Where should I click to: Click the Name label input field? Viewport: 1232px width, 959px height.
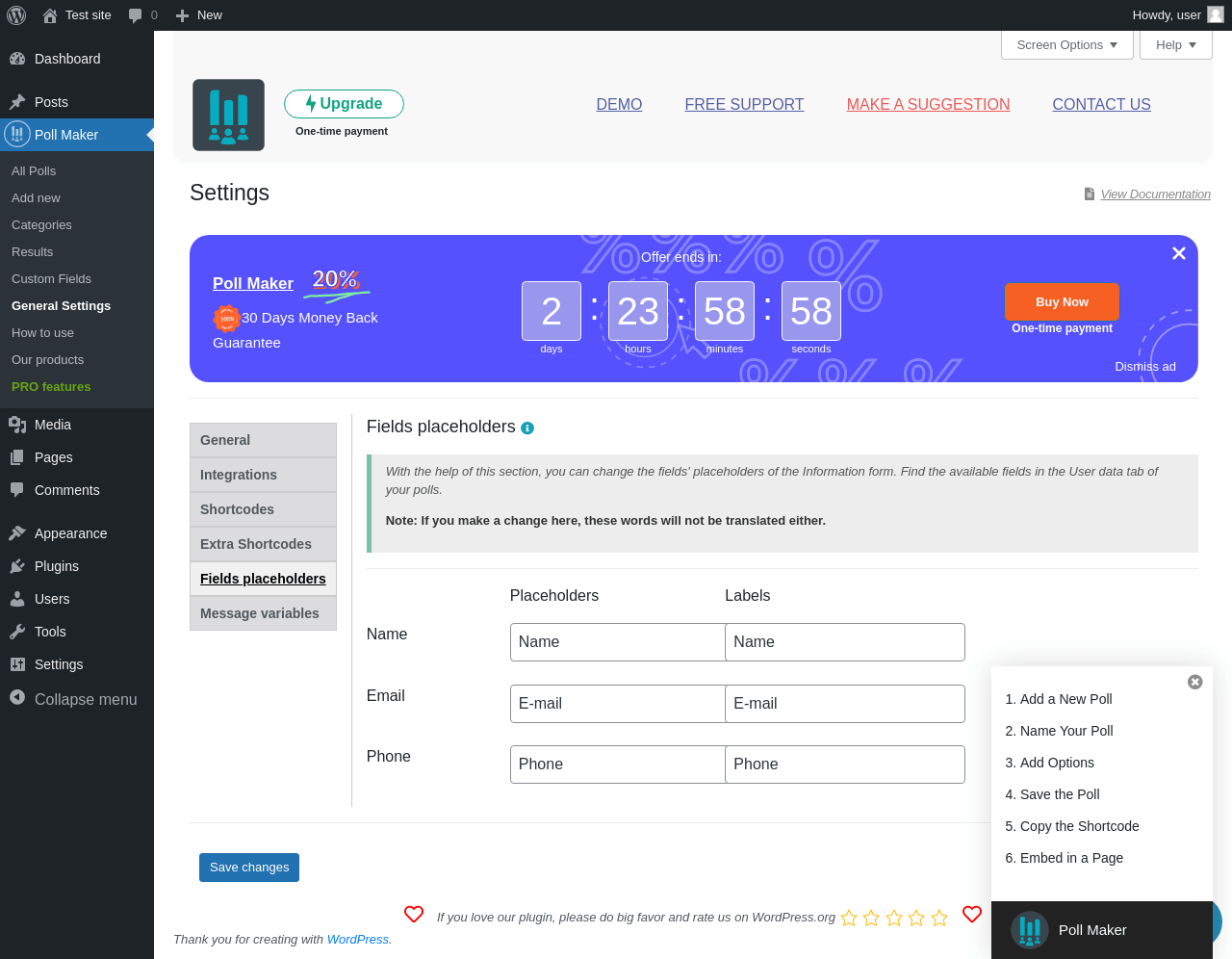tap(845, 642)
